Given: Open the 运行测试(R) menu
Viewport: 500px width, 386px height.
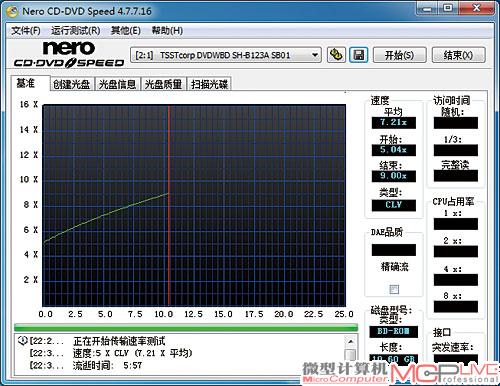Looking at the screenshot, I should tap(76, 31).
